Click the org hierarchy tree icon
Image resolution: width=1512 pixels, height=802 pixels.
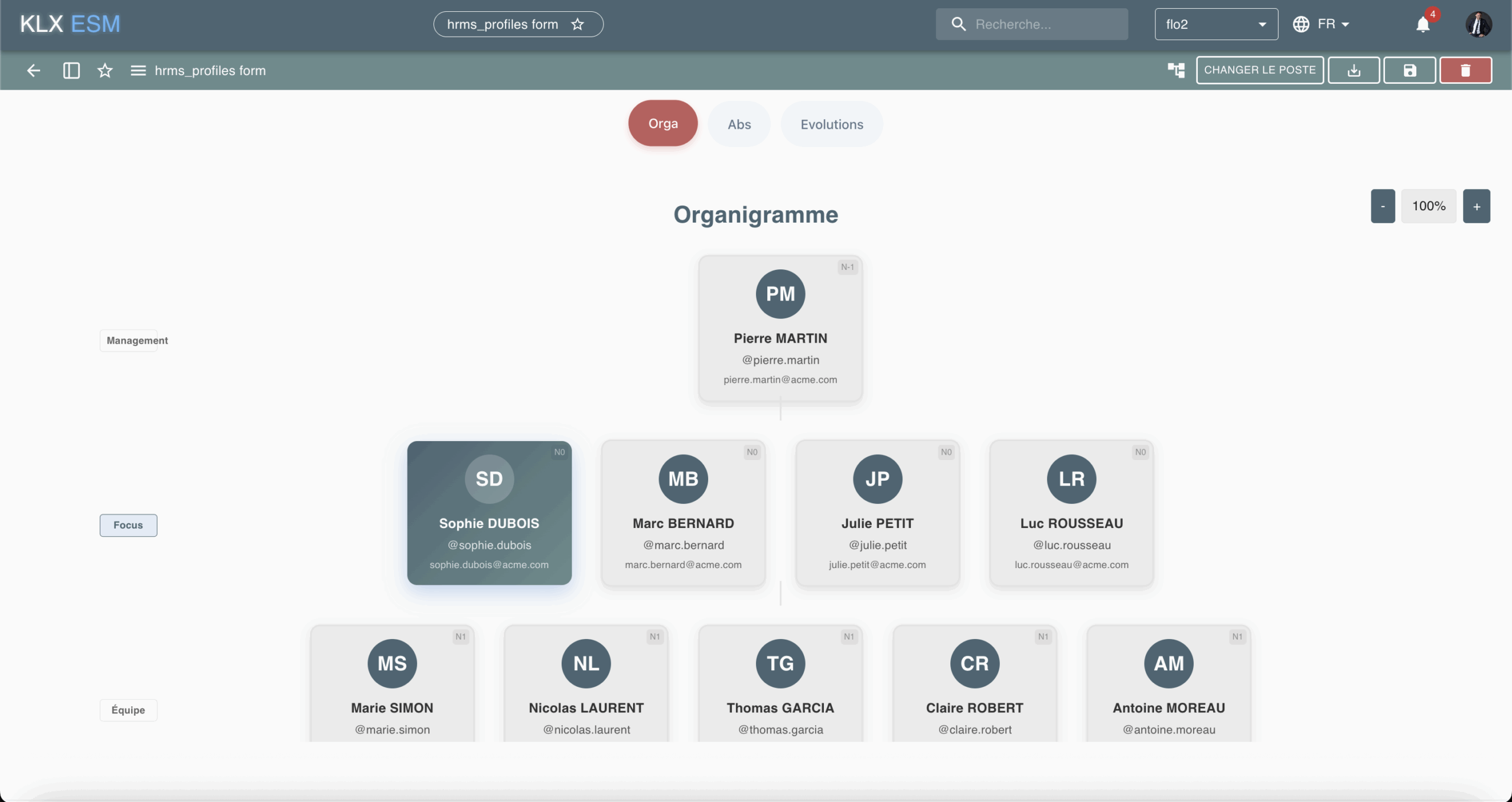[1176, 70]
